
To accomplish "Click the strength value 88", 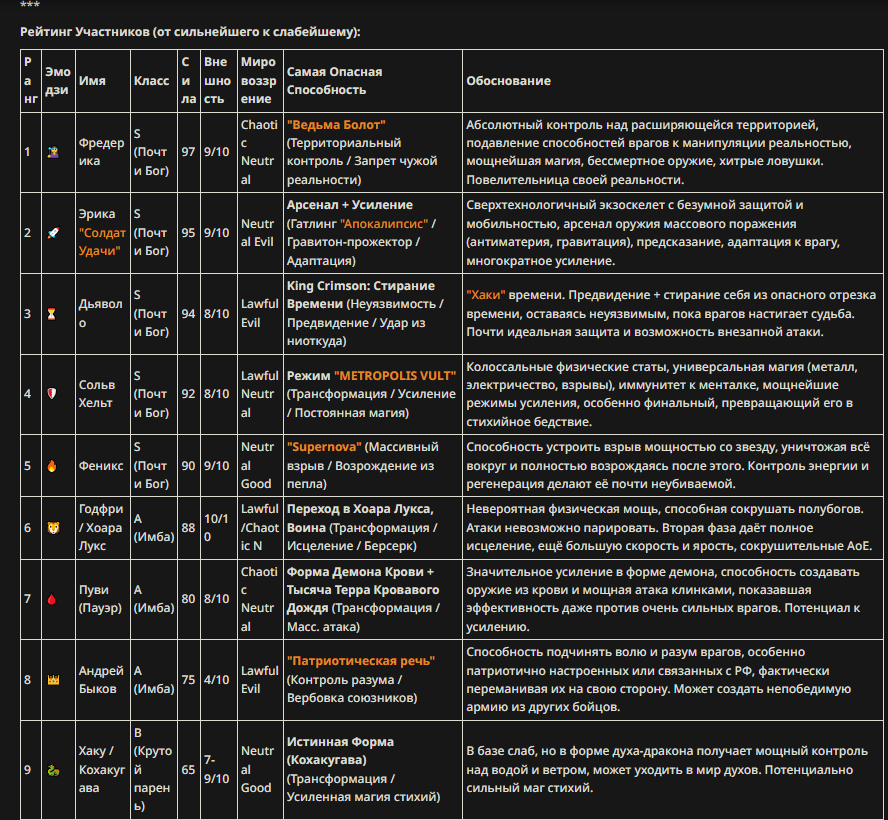I will click(x=188, y=528).
